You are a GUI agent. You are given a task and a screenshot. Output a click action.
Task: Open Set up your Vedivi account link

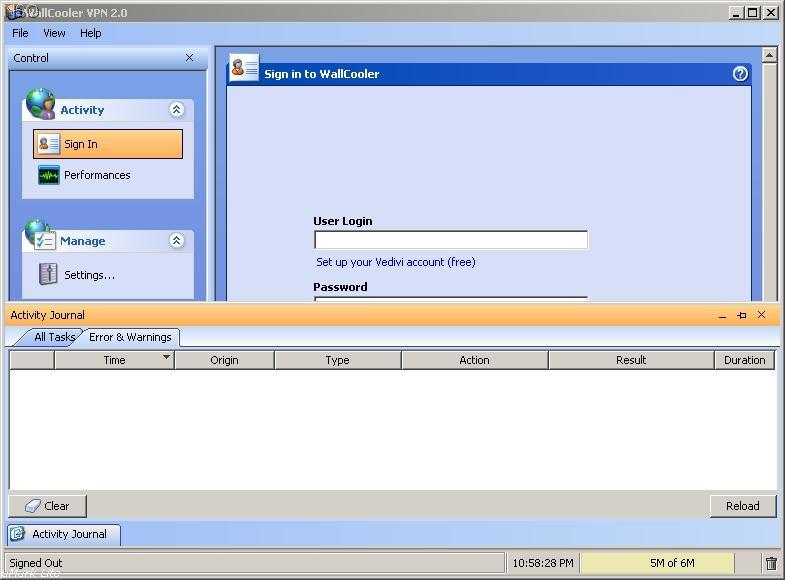pyautogui.click(x=396, y=262)
